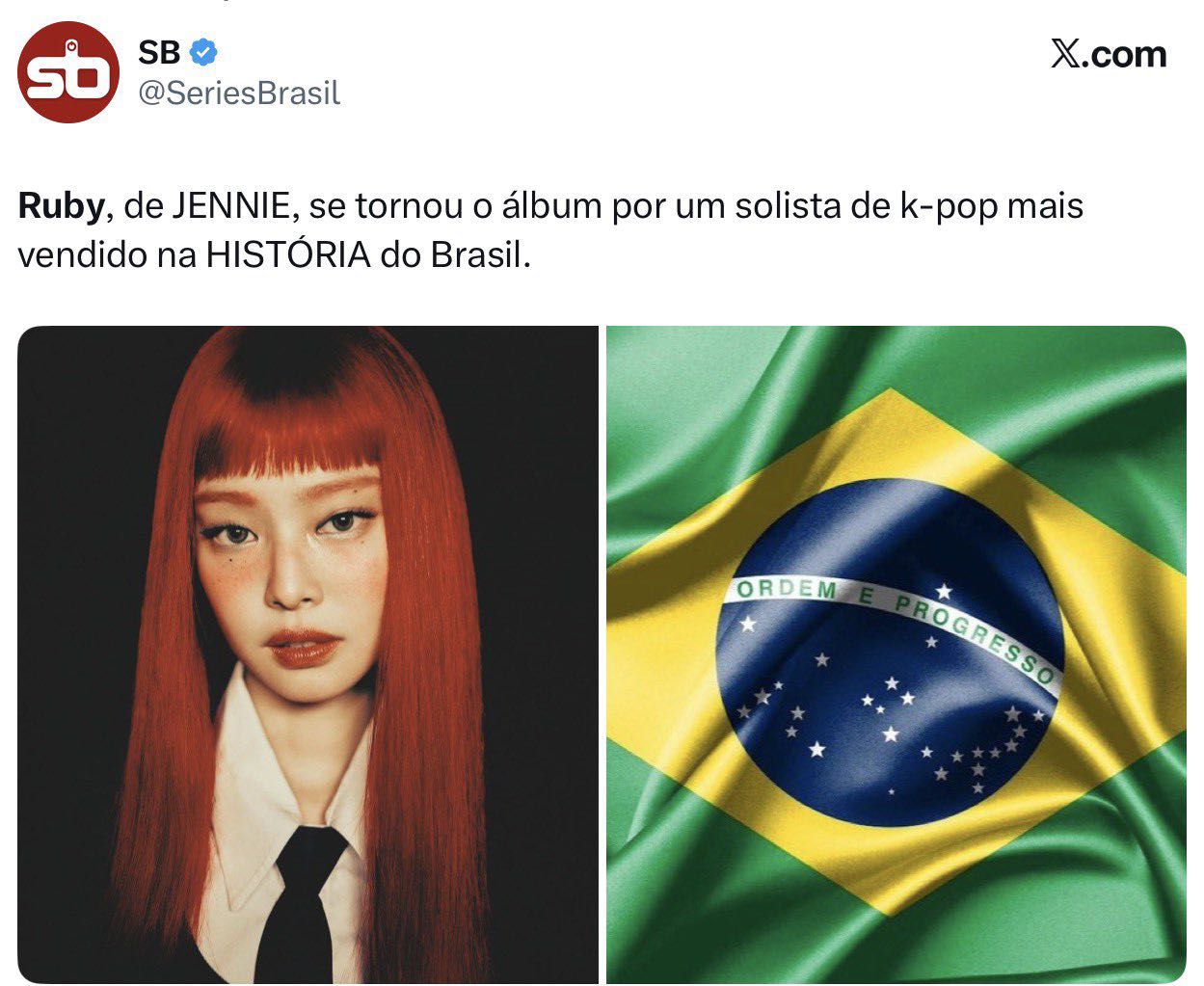This screenshot has width=1204, height=986.
Task: Select the word JENNIE in the tweet text
Action: click(x=232, y=206)
